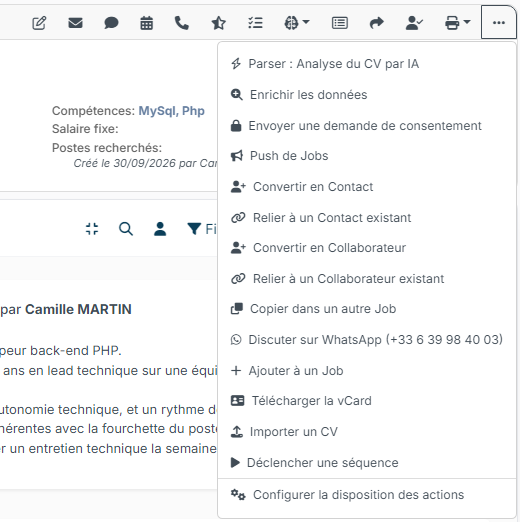Viewport: 520px width, 522px height.
Task: Select Convertir en Contact
Action: point(367,187)
